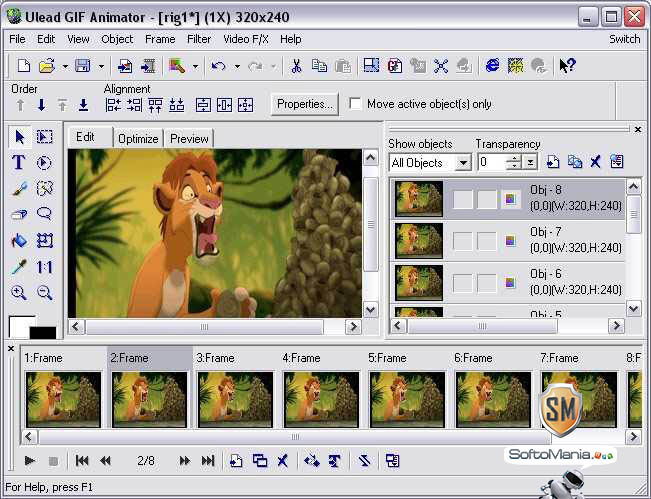Click the Align Left icon
651x499 pixels.
113,105
